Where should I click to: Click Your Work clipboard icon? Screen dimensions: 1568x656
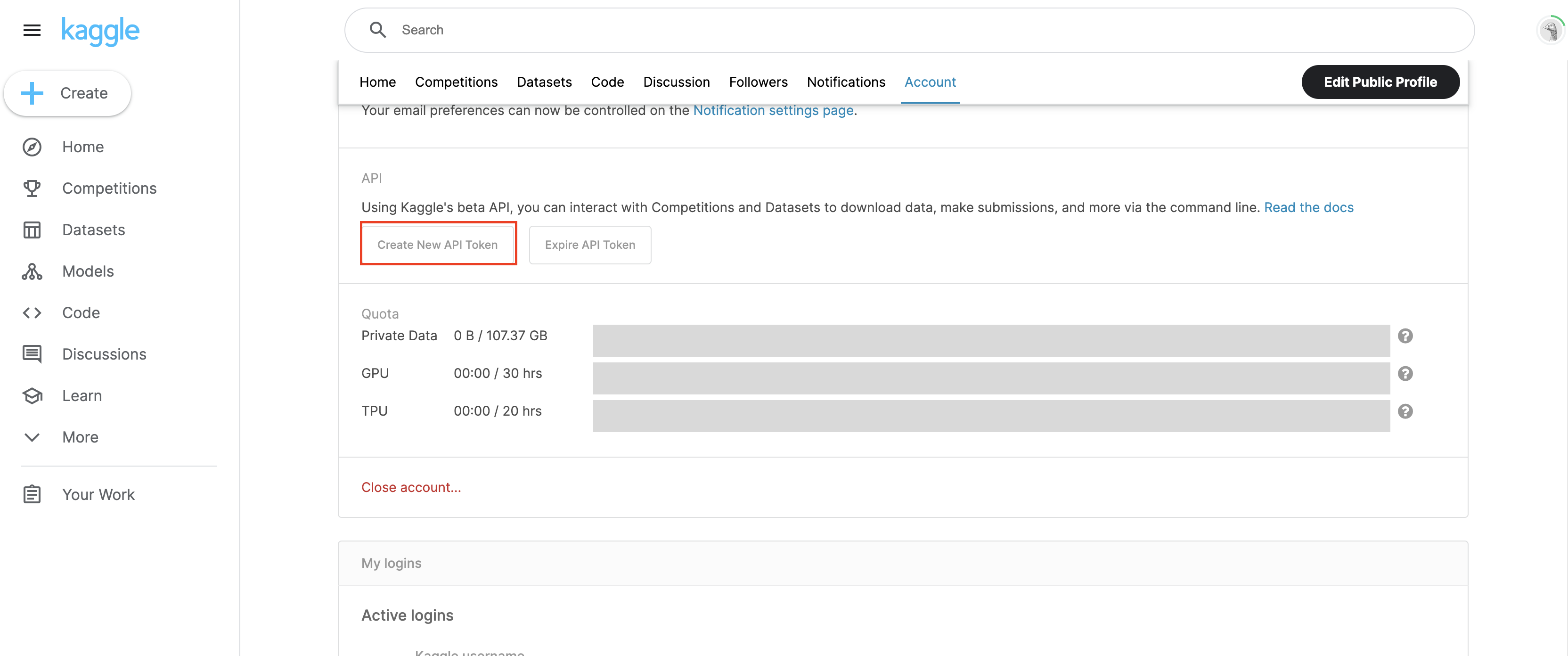pyautogui.click(x=32, y=494)
